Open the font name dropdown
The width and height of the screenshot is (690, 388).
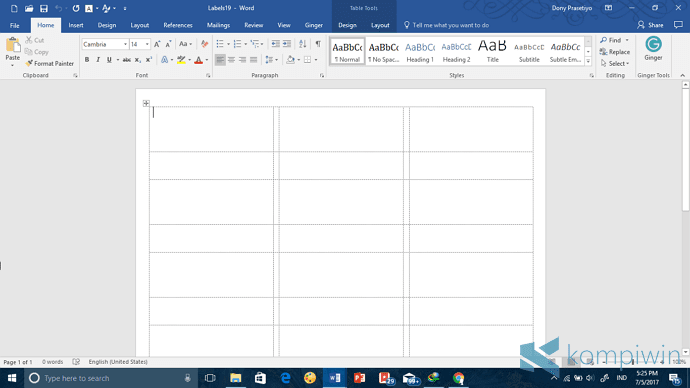(125, 44)
